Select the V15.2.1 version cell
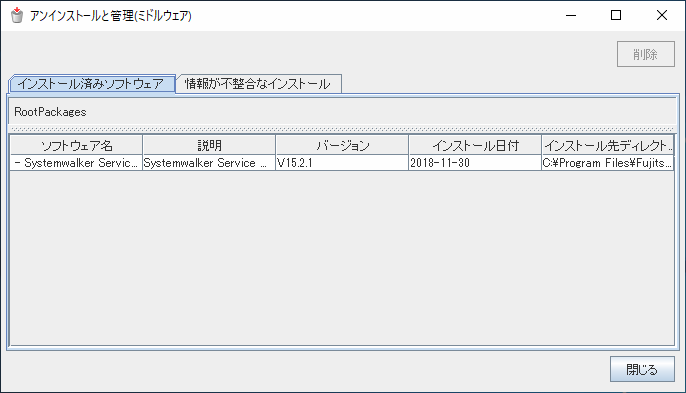686x393 pixels. tap(342, 163)
